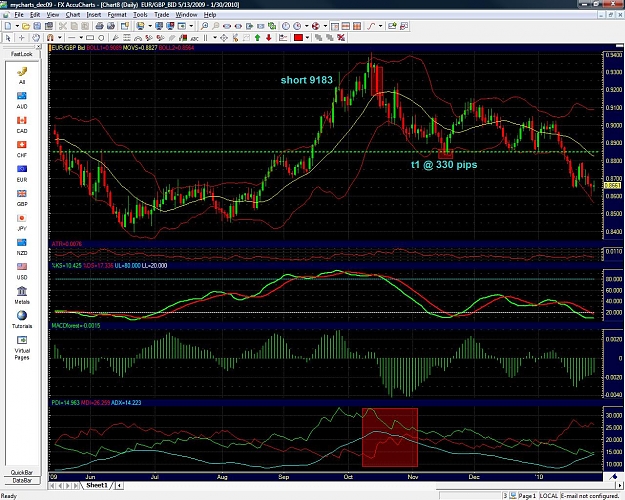
Task: Click the 'short 9183' chart annotation
Action: (307, 80)
